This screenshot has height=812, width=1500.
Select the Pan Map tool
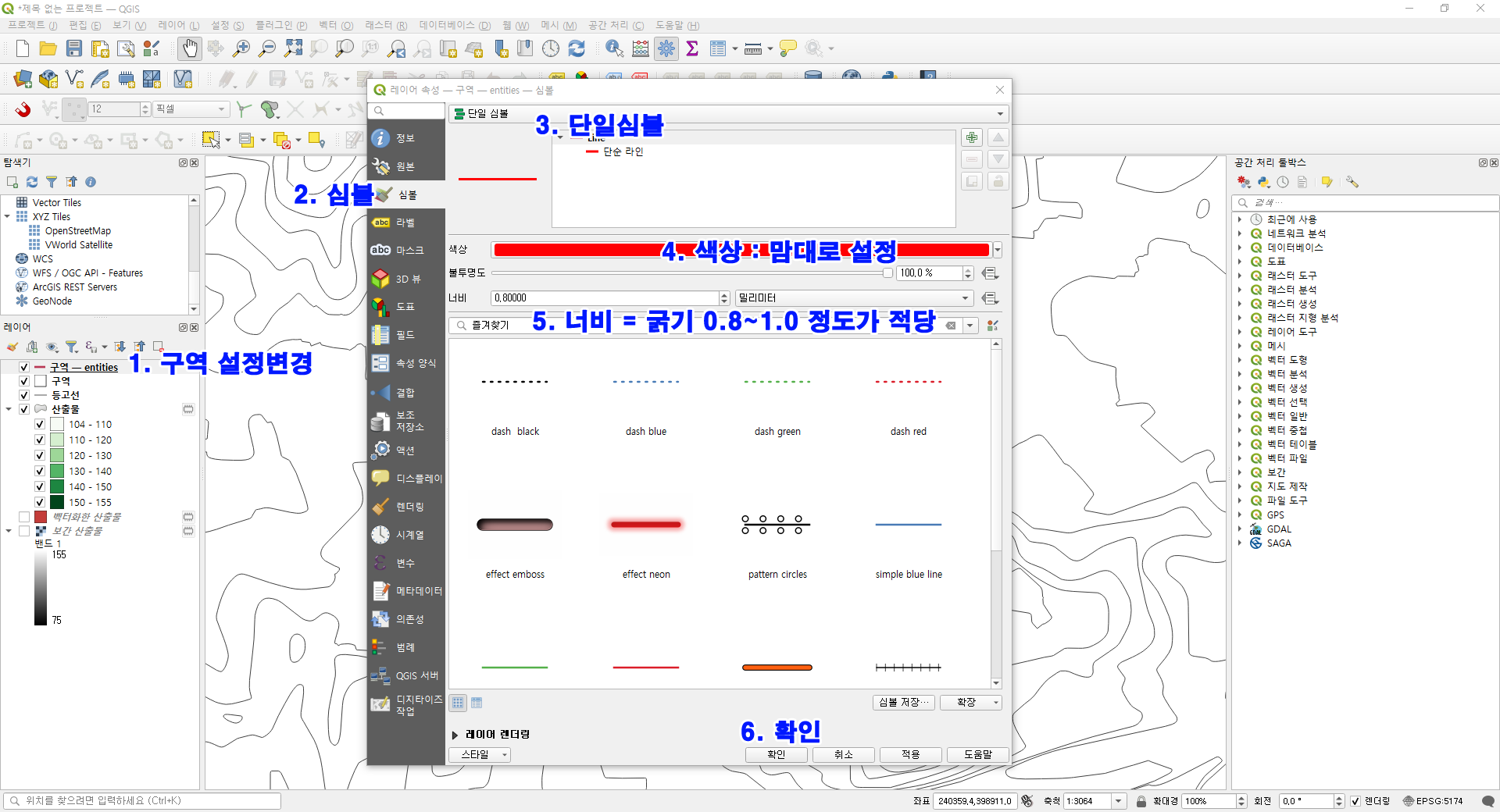point(190,48)
